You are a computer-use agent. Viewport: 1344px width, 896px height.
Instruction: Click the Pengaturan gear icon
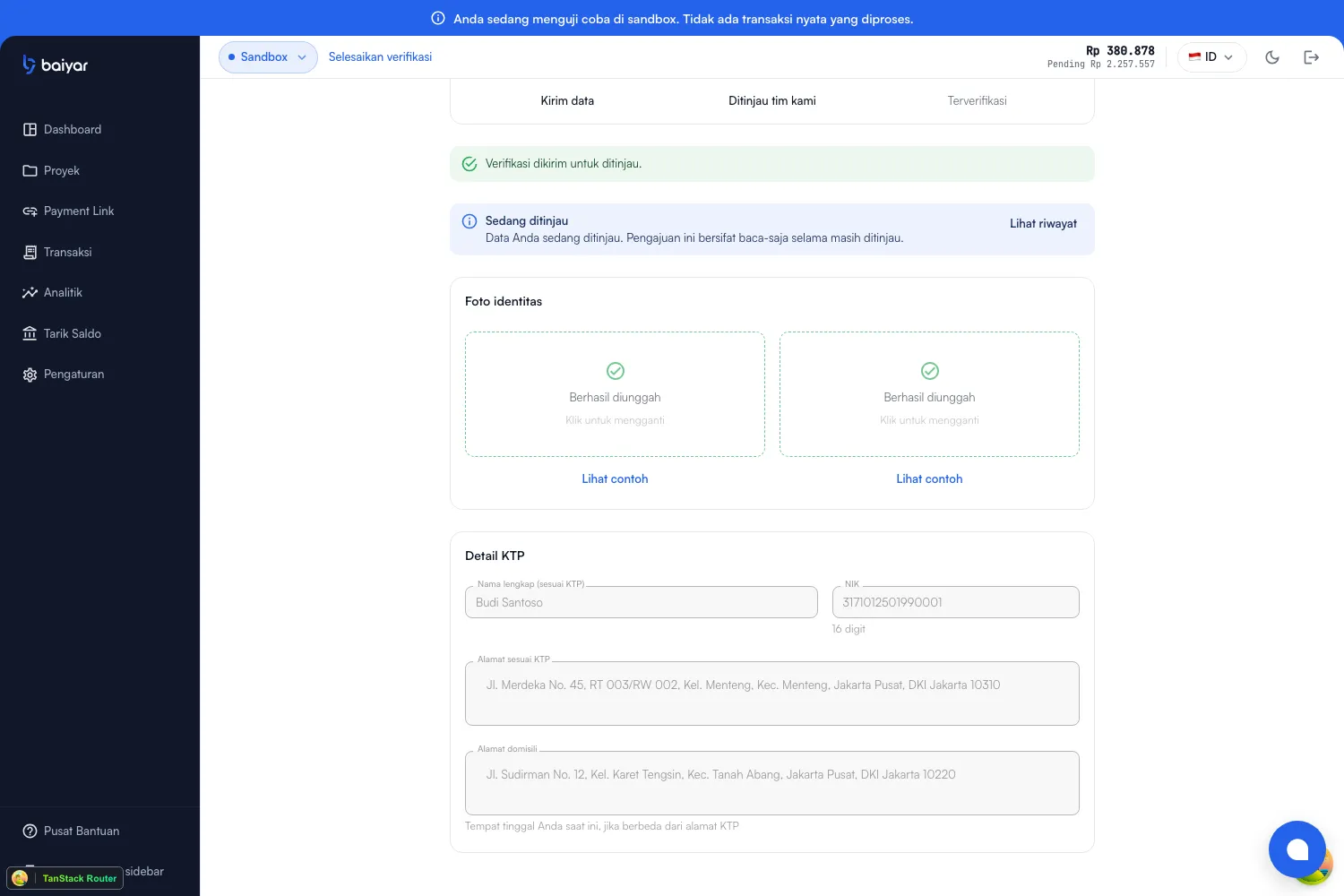tap(30, 375)
